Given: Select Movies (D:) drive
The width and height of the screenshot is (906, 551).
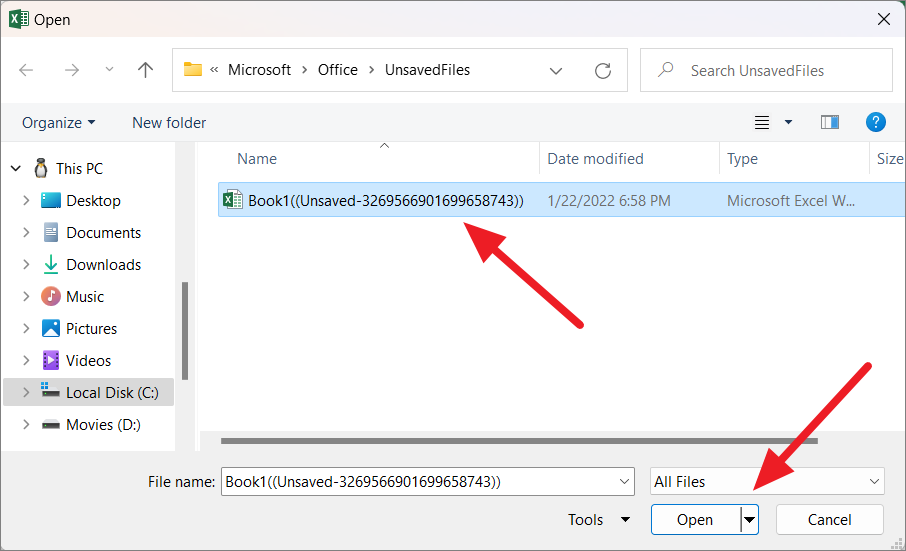Looking at the screenshot, I should [x=103, y=425].
